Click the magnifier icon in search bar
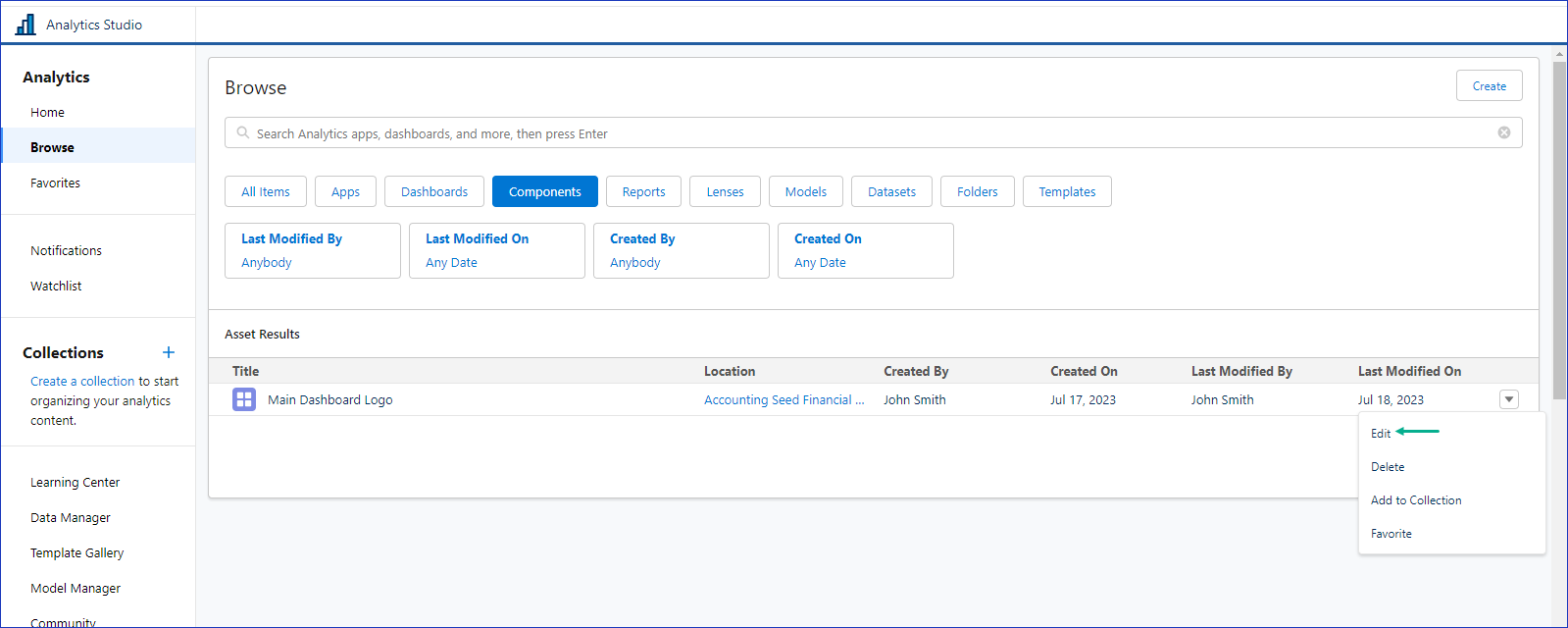Image resolution: width=1568 pixels, height=628 pixels. point(243,132)
